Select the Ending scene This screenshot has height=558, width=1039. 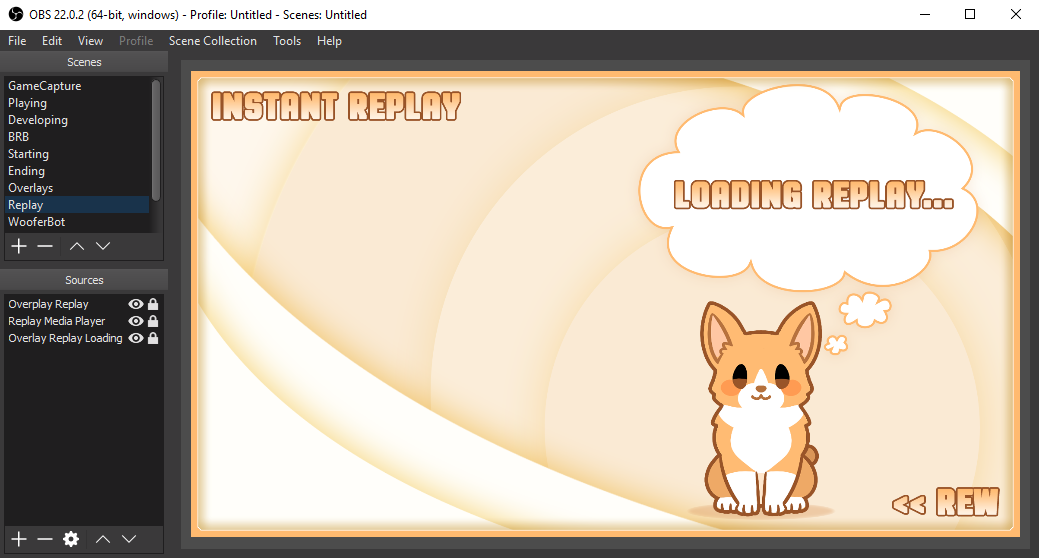(x=78, y=171)
